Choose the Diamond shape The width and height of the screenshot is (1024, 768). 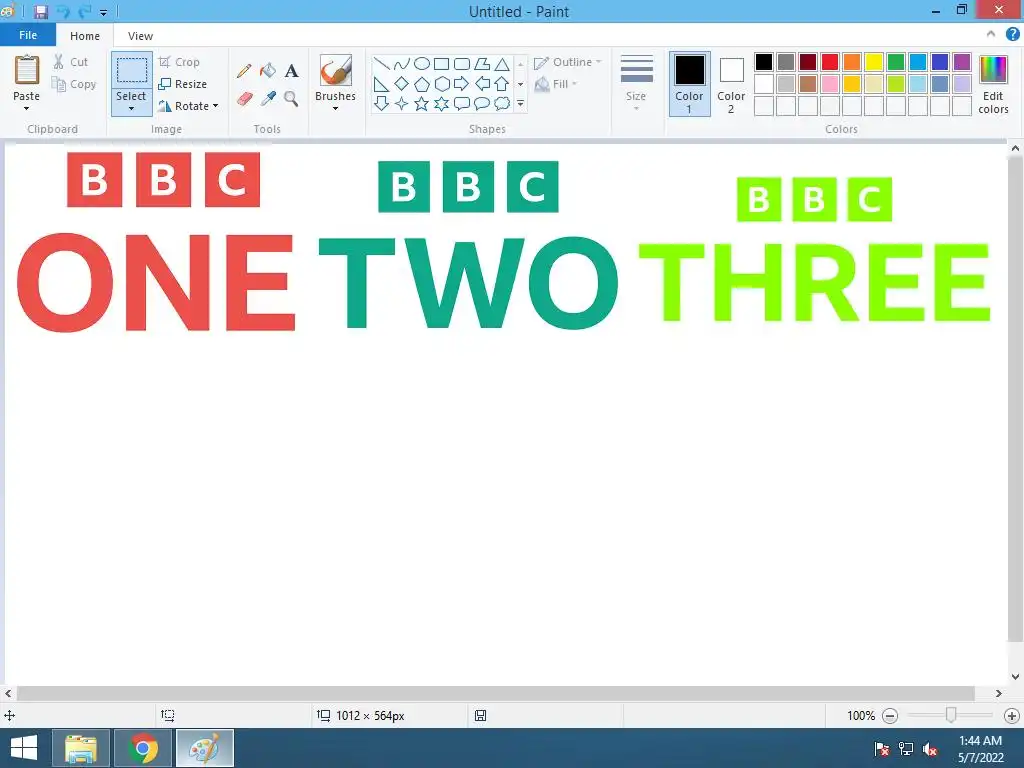click(402, 84)
